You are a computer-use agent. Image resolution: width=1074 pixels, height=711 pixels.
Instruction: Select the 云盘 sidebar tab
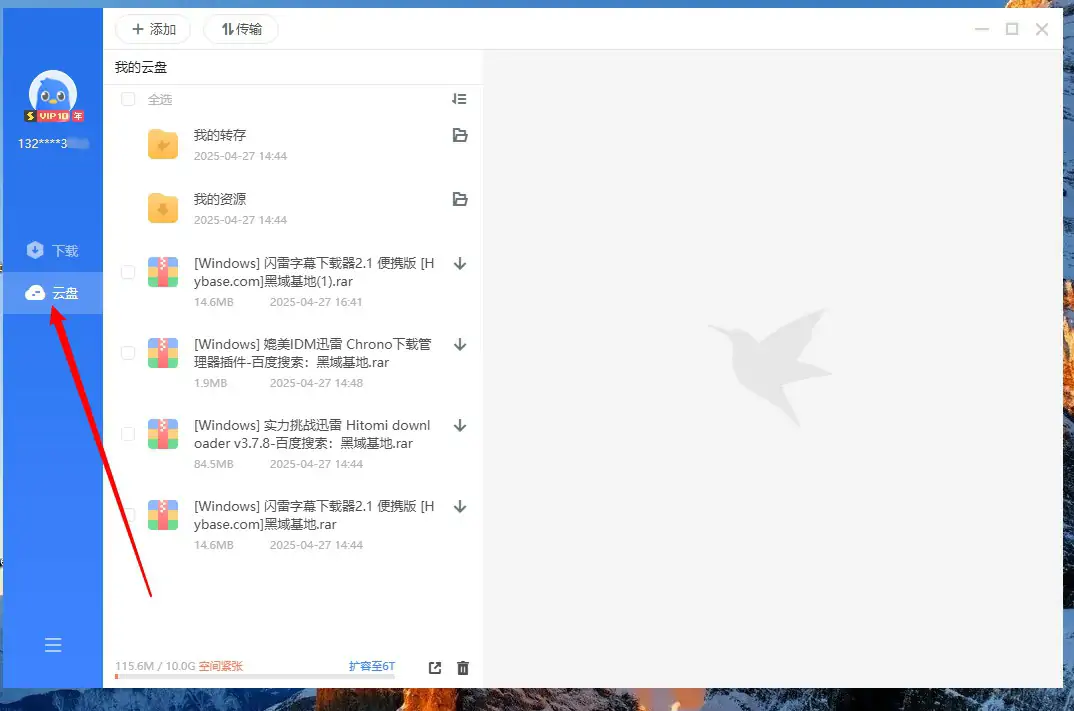click(x=53, y=293)
